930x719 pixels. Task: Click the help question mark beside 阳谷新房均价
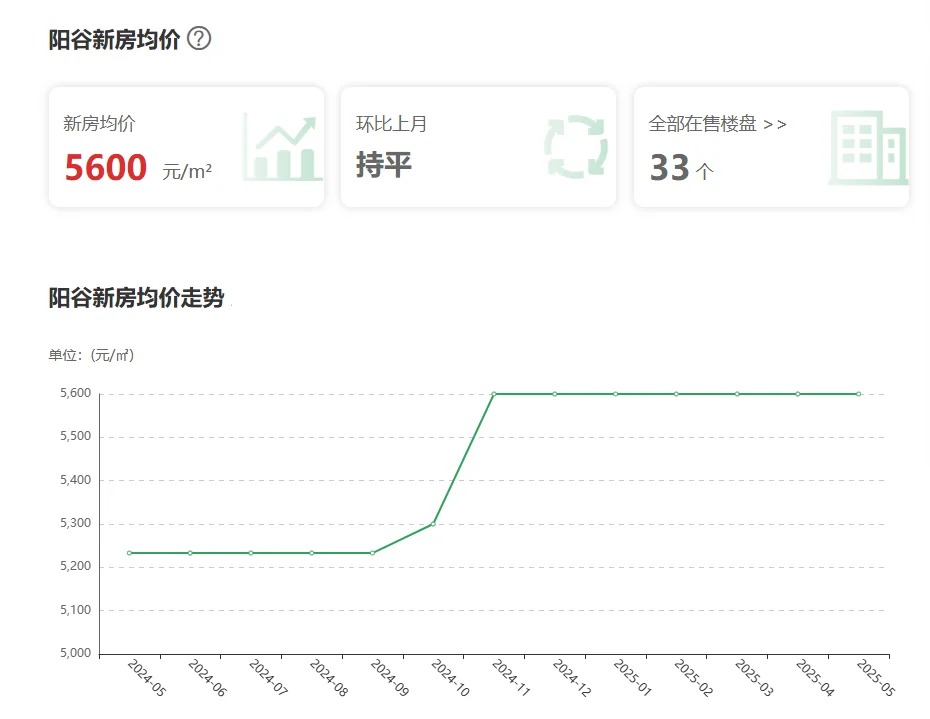coord(199,39)
